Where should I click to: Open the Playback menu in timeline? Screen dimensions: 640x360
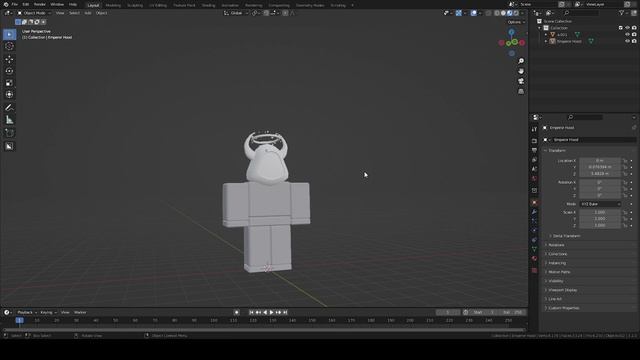[x=27, y=312]
